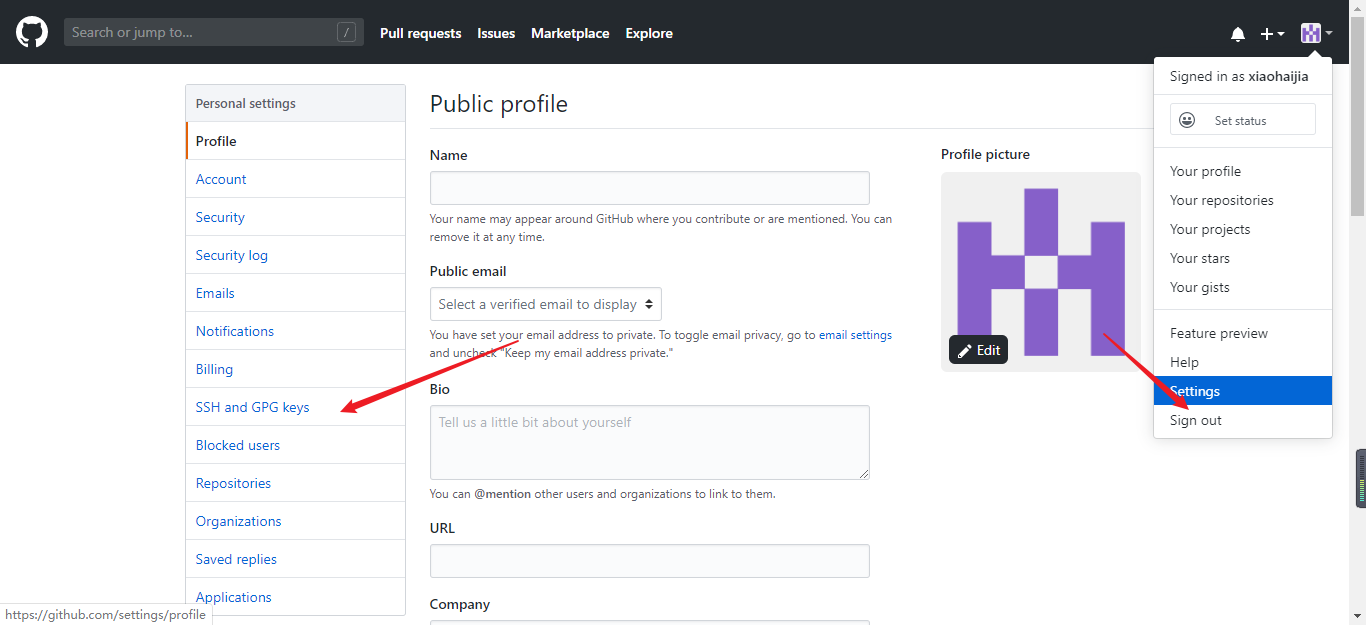
Task: Click the GitHub Octocat logo
Action: (x=32, y=33)
